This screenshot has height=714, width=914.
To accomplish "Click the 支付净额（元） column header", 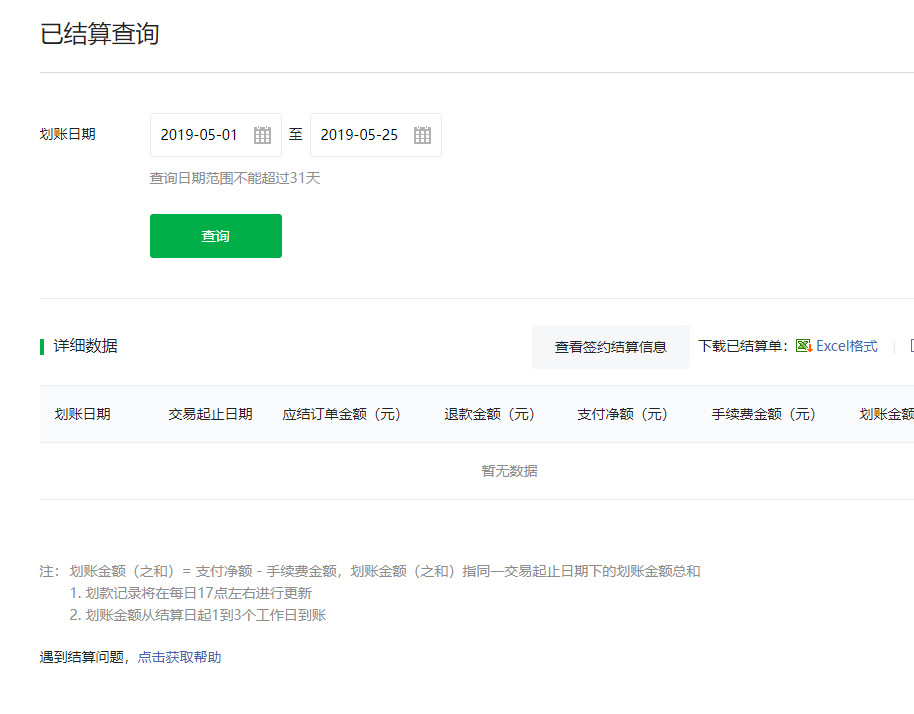I will (x=623, y=414).
